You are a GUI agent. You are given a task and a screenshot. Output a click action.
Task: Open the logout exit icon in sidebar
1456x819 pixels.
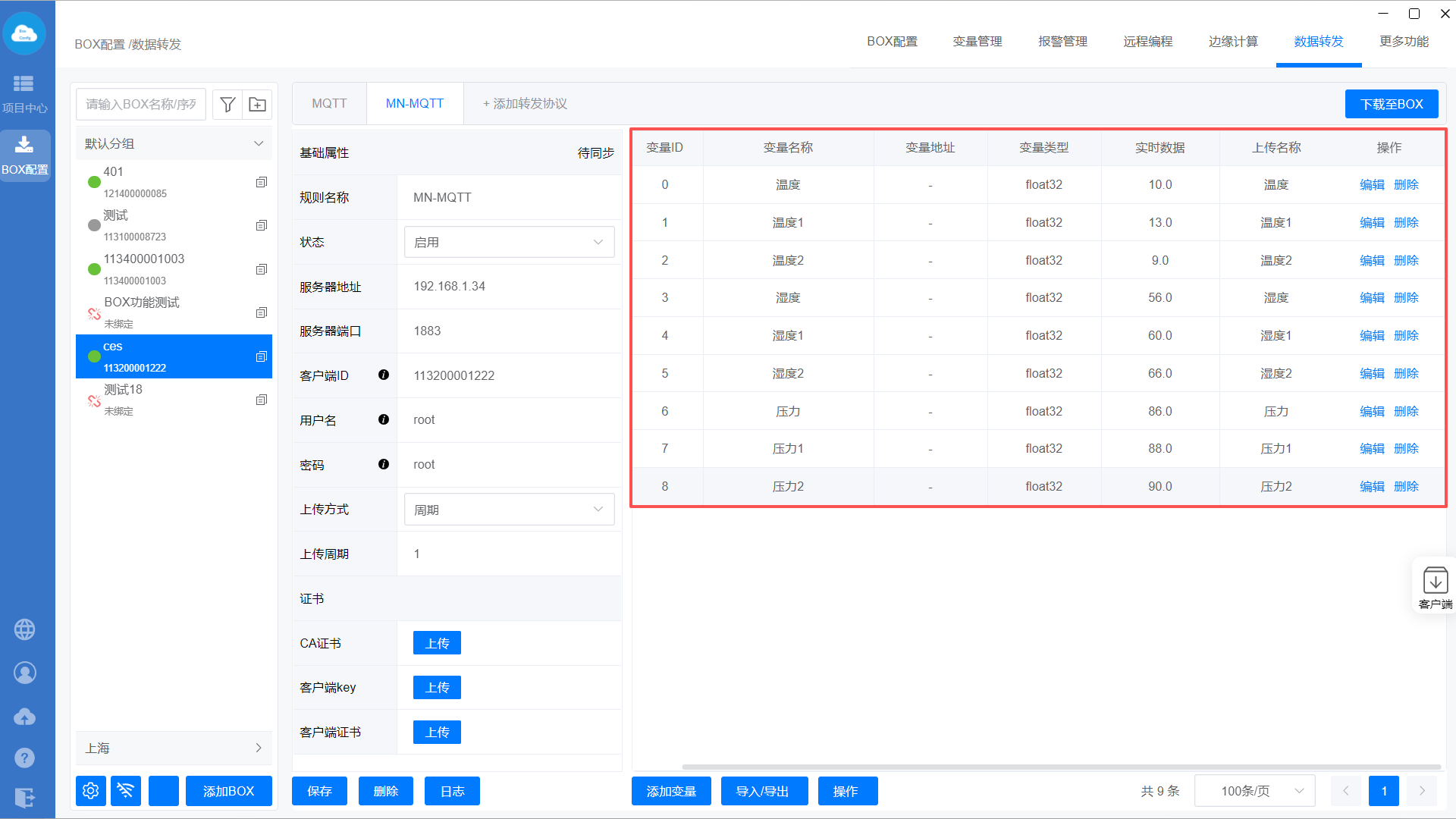point(24,798)
